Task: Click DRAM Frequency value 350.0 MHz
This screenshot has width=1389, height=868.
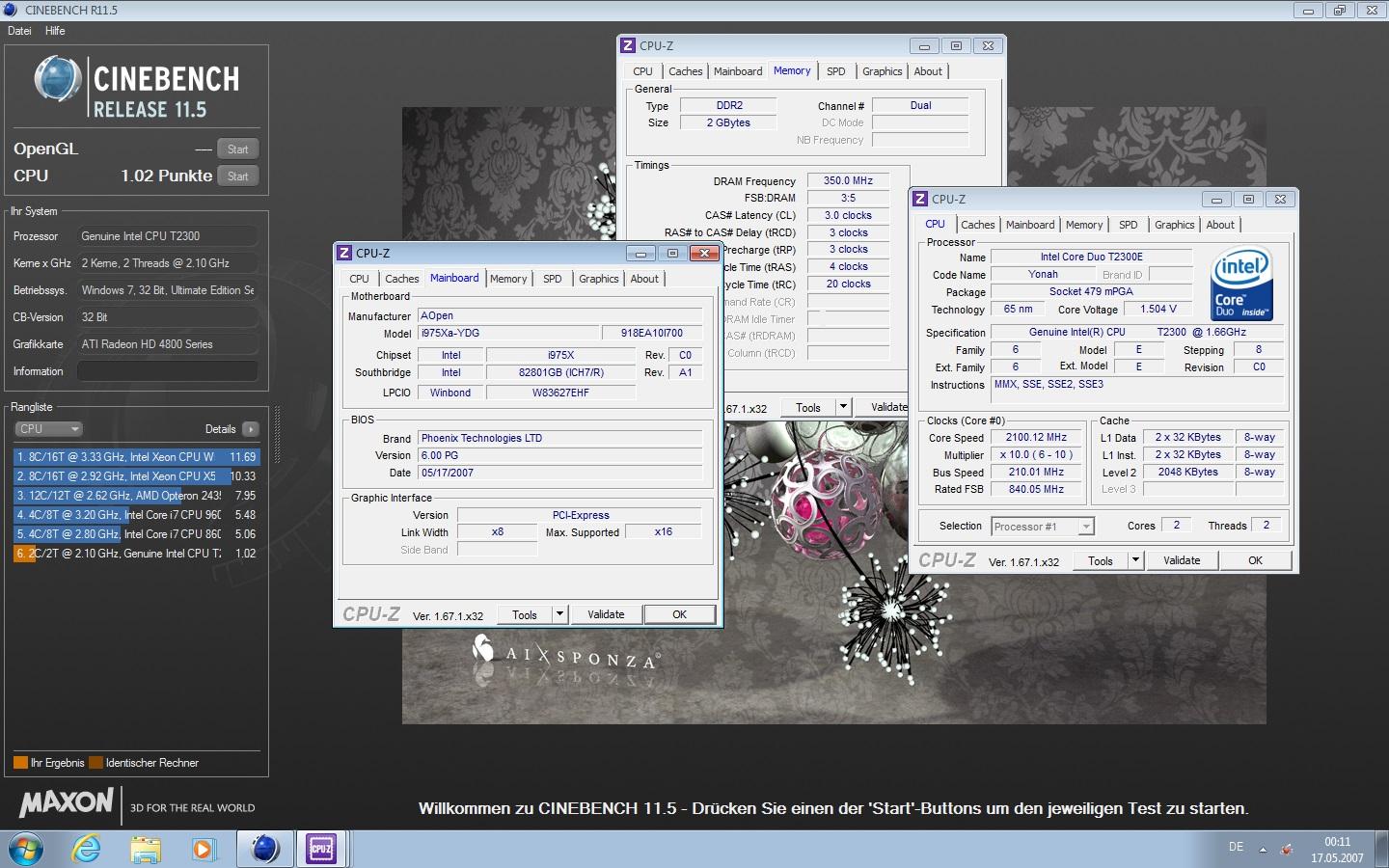Action: [x=848, y=180]
